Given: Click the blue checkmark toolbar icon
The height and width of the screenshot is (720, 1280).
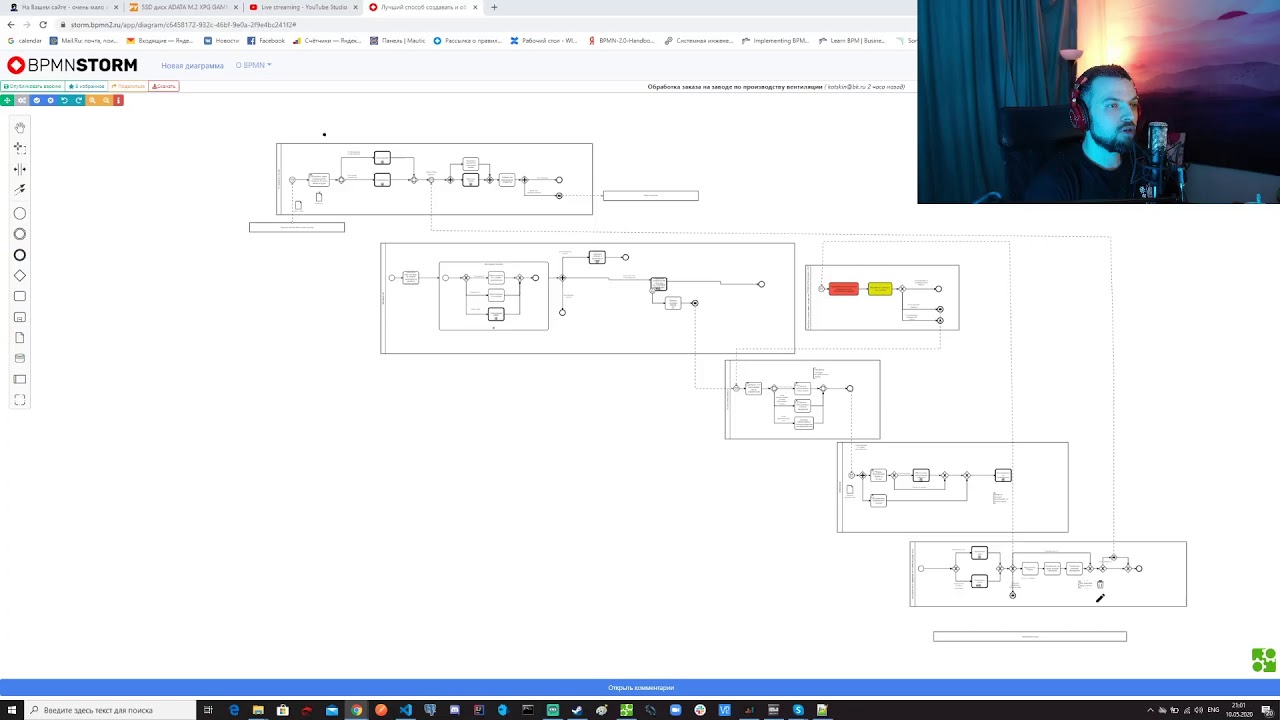Looking at the screenshot, I should pos(36,100).
